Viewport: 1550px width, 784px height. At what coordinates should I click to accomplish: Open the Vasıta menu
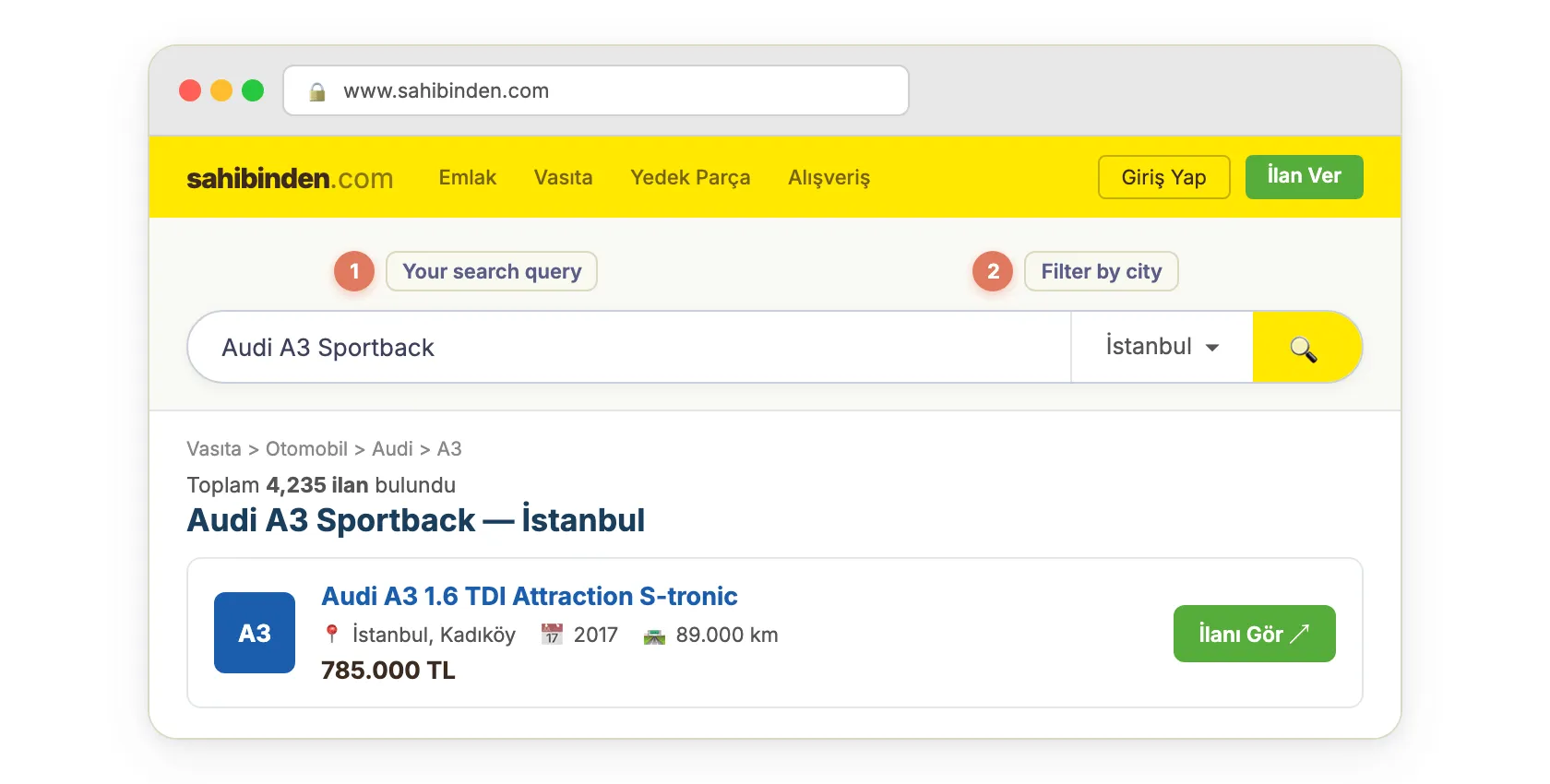pyautogui.click(x=564, y=177)
